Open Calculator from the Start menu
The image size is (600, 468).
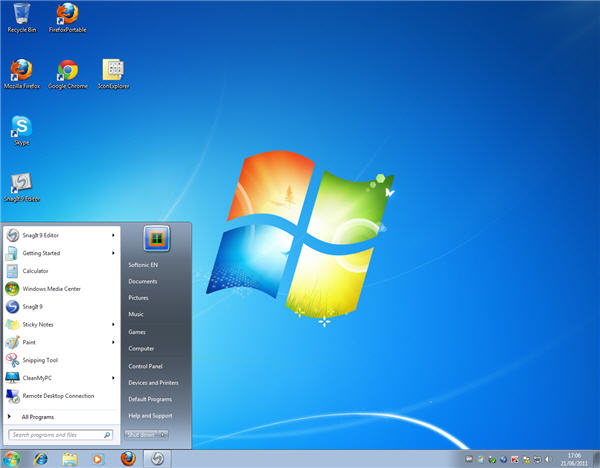click(x=35, y=271)
